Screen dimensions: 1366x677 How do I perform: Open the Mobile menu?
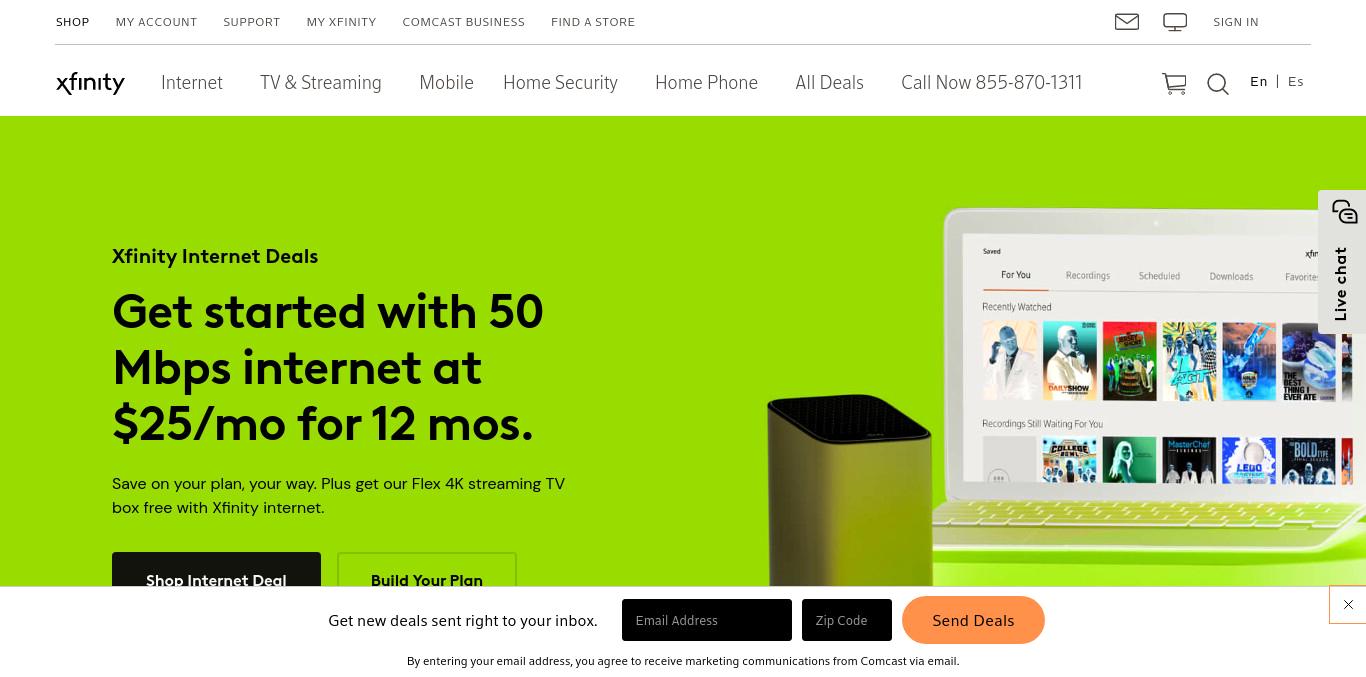[446, 83]
